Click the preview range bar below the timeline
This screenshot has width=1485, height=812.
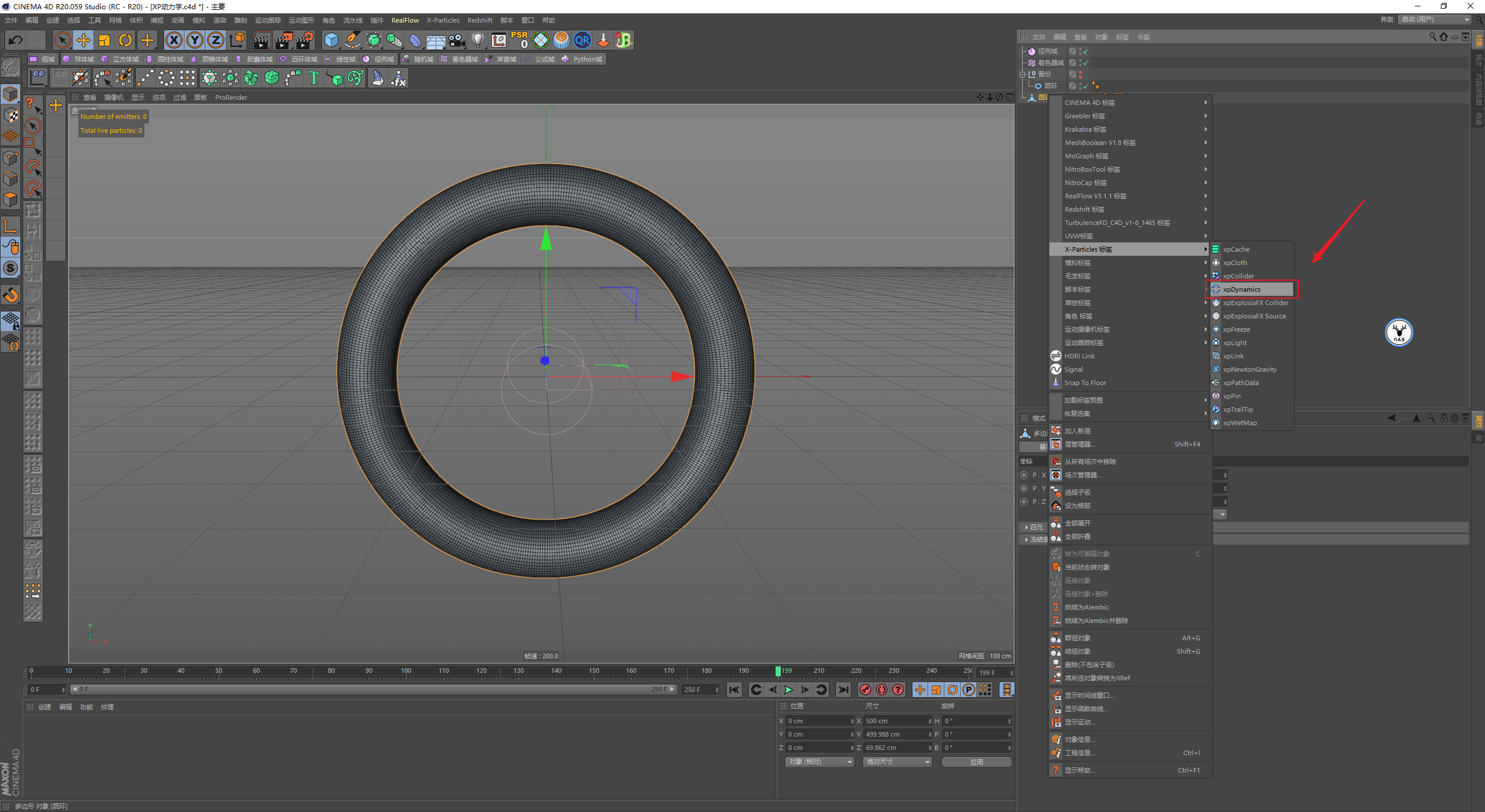coord(374,690)
